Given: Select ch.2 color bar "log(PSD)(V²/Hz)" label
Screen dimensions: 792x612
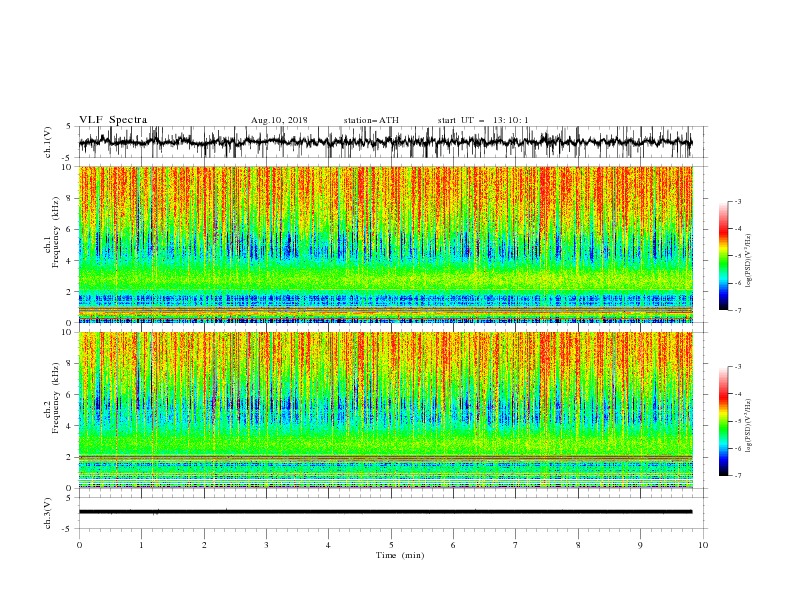Looking at the screenshot, I should coord(749,426).
